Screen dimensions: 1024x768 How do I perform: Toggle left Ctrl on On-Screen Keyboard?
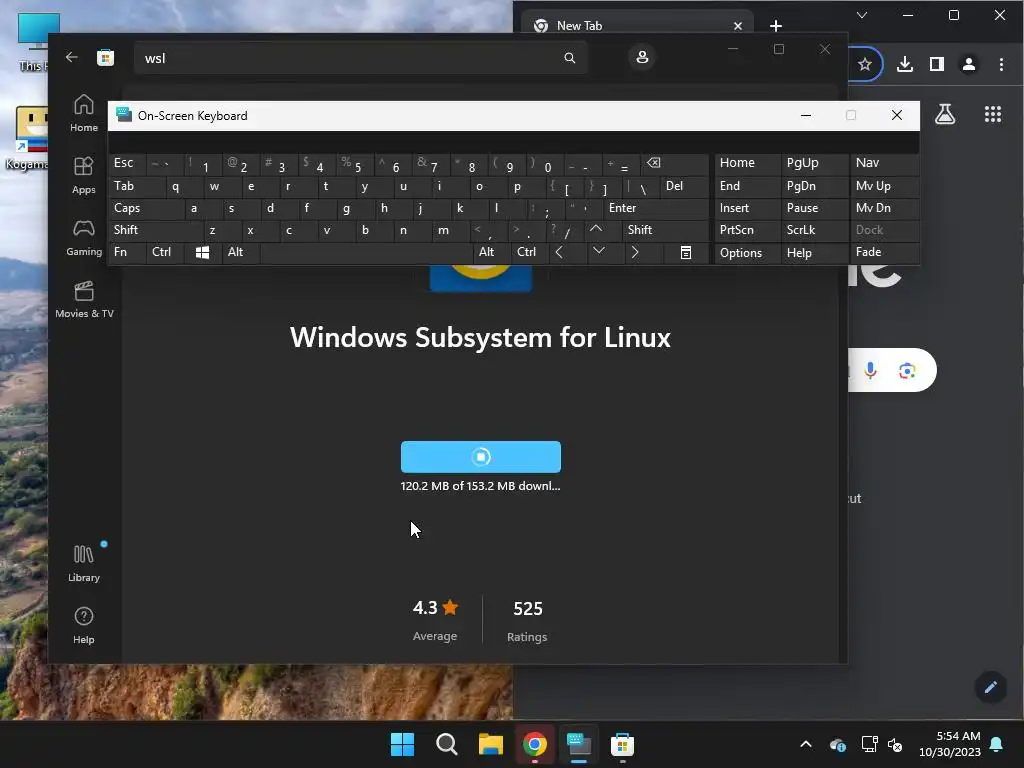(x=165, y=252)
